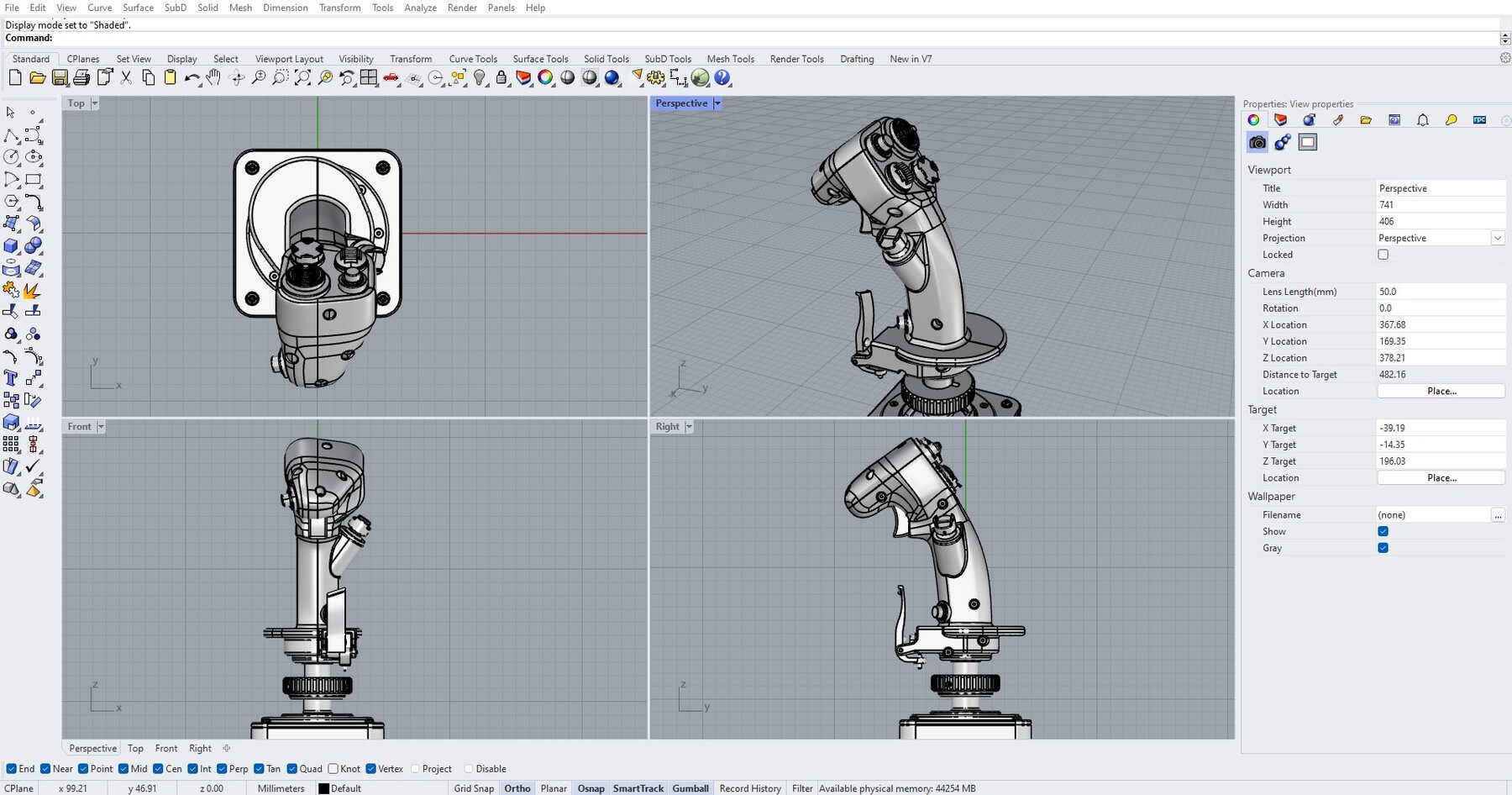
Task: Click the camera icon in View properties panel
Action: [x=1257, y=142]
